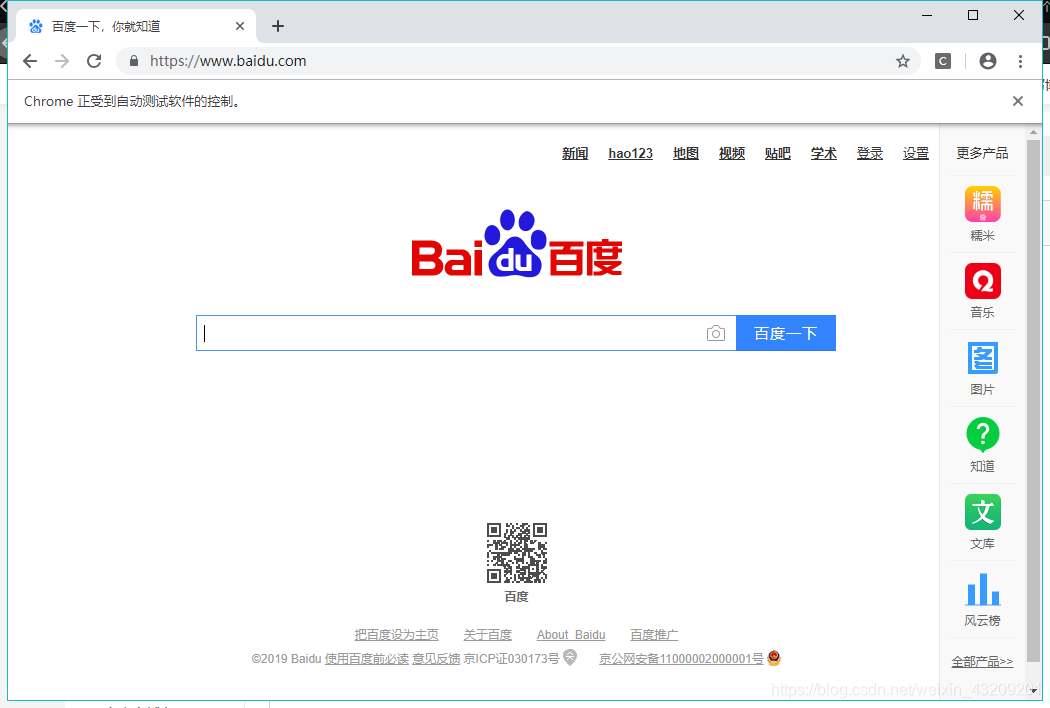
Task: Click the page vertical scrollbar
Action: (1033, 400)
